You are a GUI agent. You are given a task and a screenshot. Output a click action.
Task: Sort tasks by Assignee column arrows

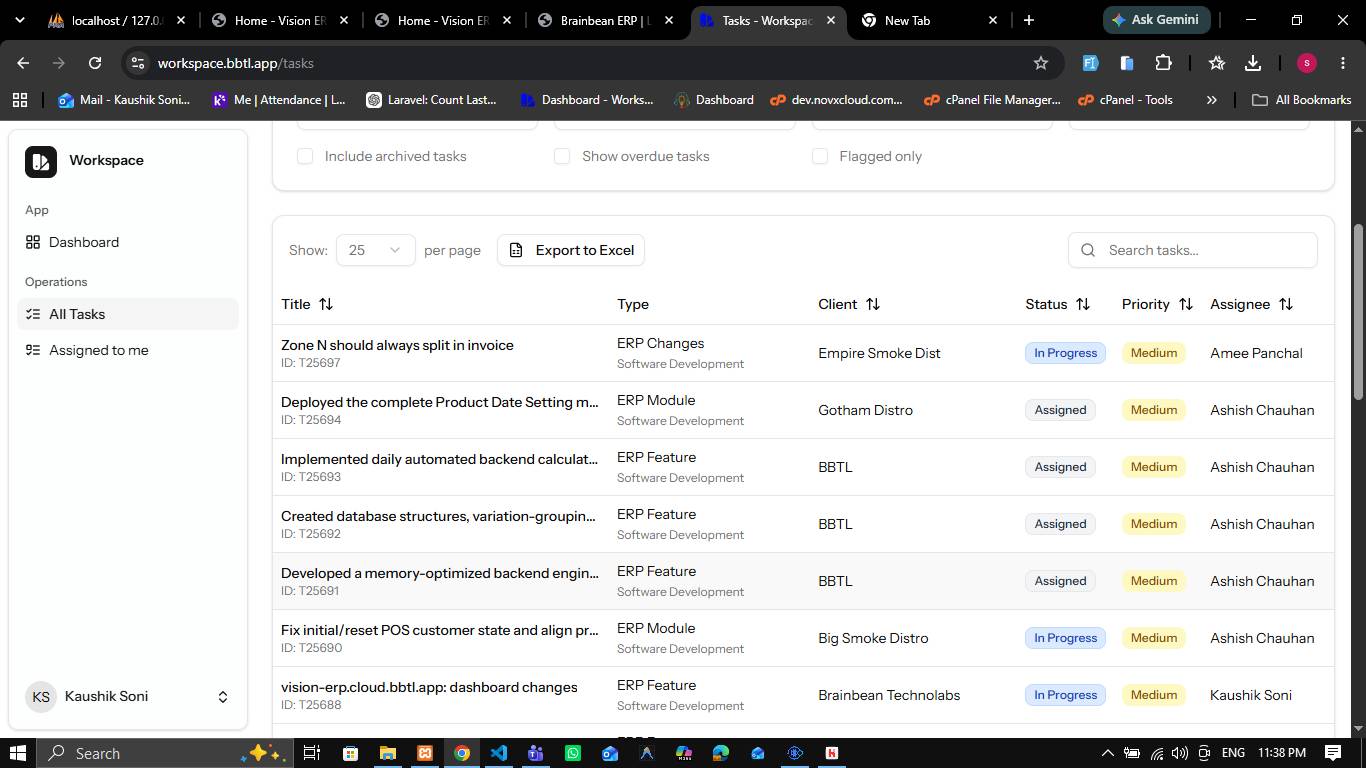pos(1286,304)
